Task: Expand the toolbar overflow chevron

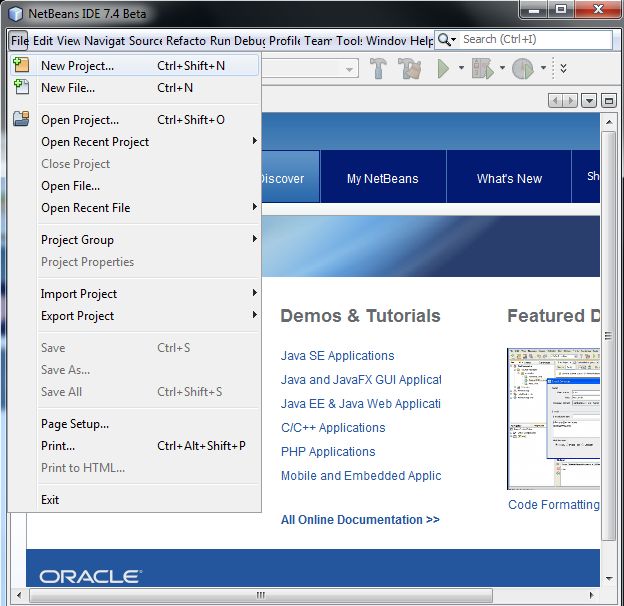Action: 564,68
